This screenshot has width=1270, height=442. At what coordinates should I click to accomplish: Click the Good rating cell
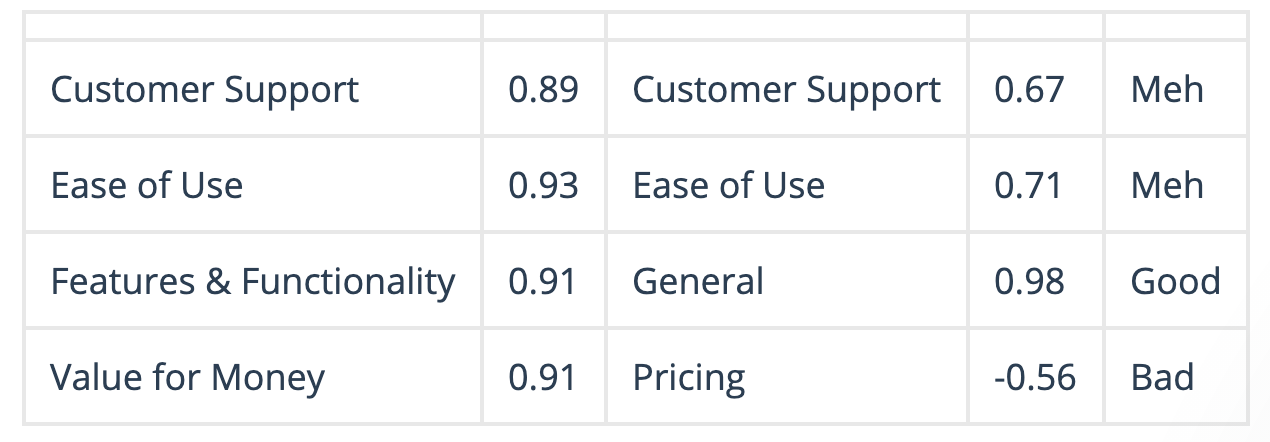tap(1175, 281)
